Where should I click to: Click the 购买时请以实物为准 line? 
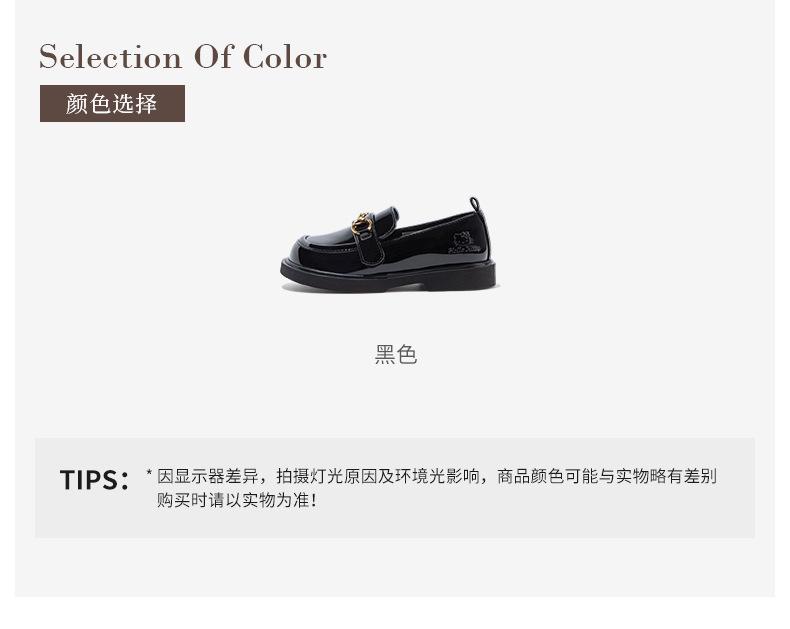237,500
